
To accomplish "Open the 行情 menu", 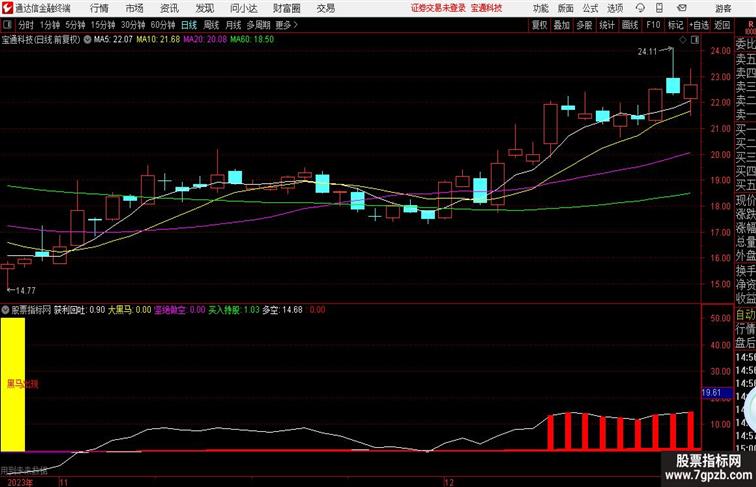I will point(99,8).
